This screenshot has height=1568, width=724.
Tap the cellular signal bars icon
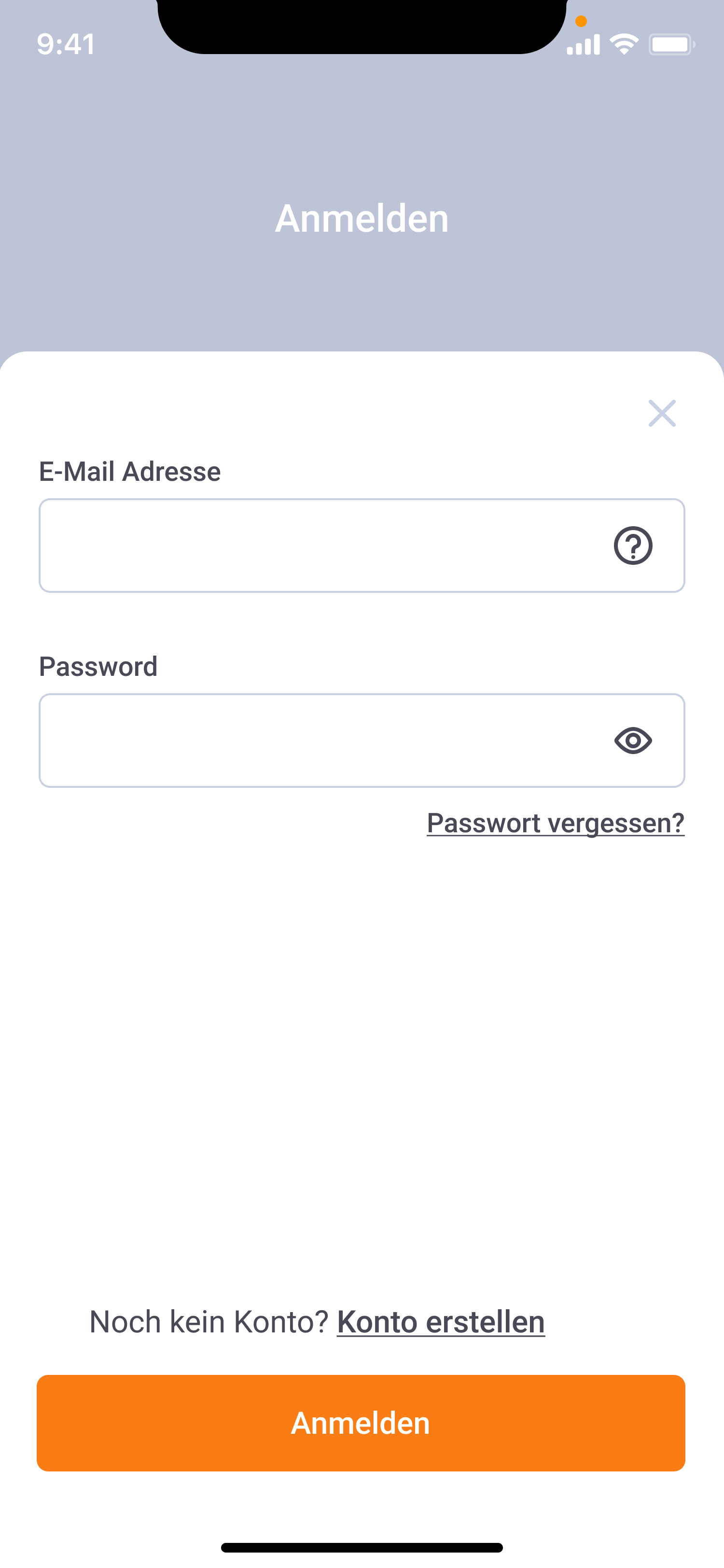pyautogui.click(x=583, y=44)
